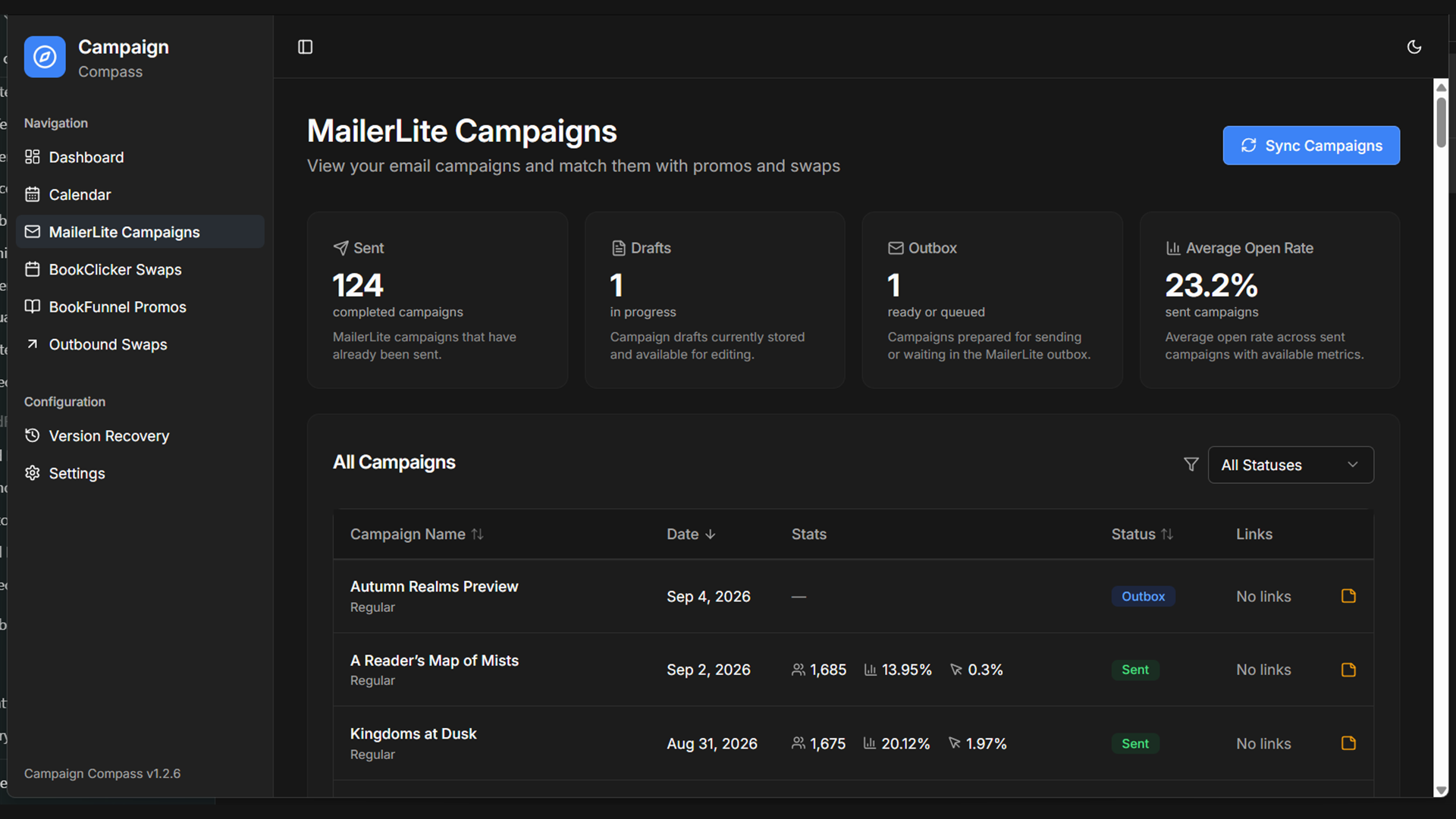Click the Sep 2, 2026 date cell
1456x819 pixels.
click(x=708, y=670)
